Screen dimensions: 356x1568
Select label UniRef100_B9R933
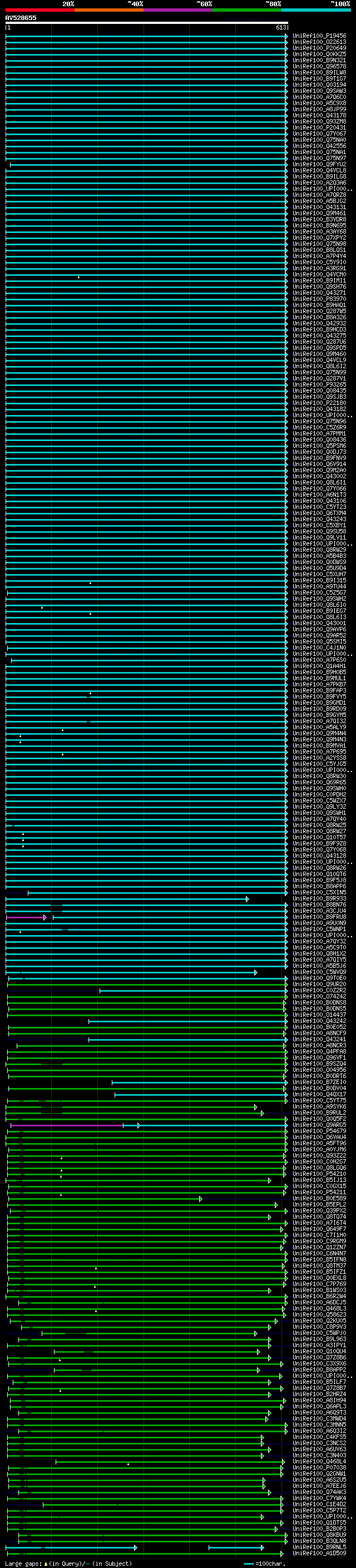click(x=319, y=898)
